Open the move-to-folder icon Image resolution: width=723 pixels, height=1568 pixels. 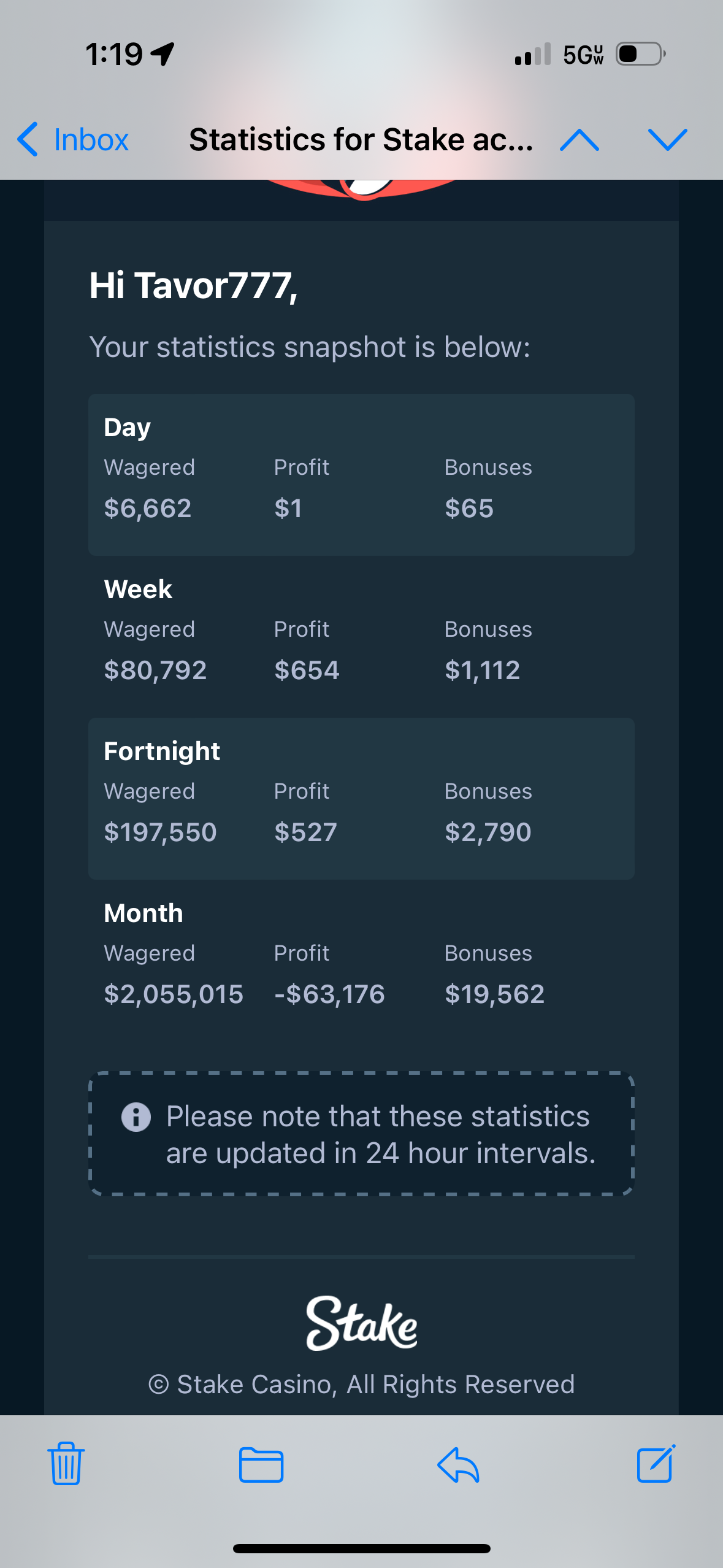coord(261,1464)
